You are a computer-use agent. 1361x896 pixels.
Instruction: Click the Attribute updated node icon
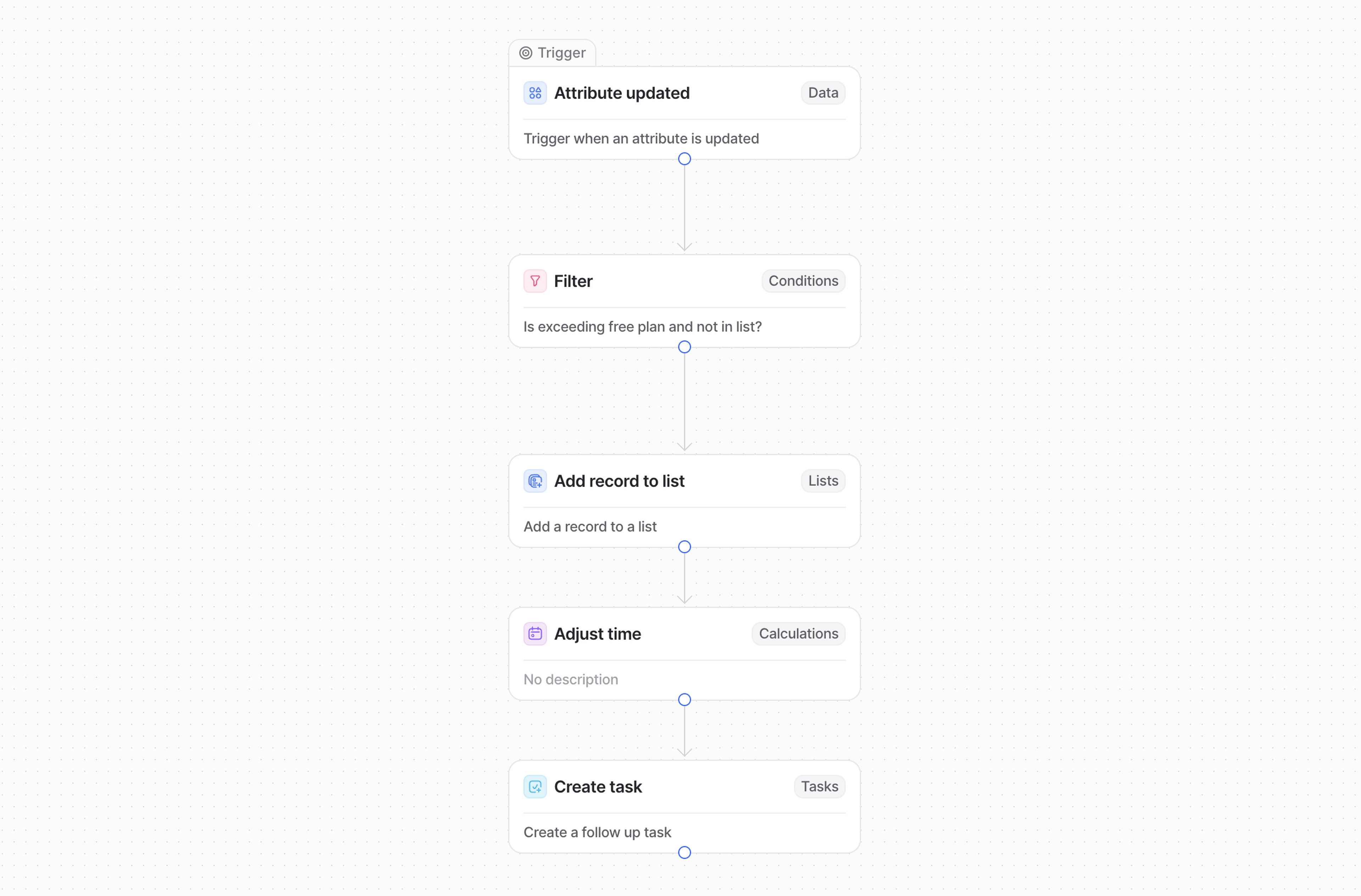[535, 93]
